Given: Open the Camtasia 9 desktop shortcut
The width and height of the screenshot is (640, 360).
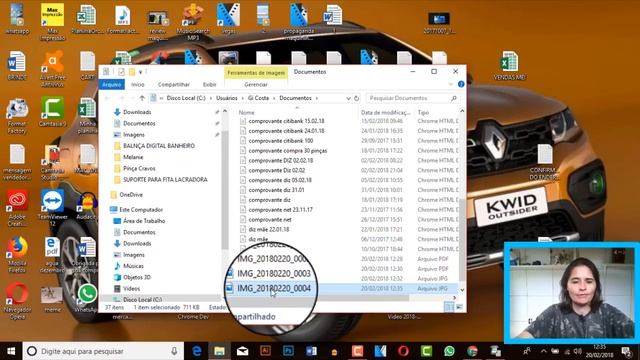Looking at the screenshot, I should [x=52, y=112].
